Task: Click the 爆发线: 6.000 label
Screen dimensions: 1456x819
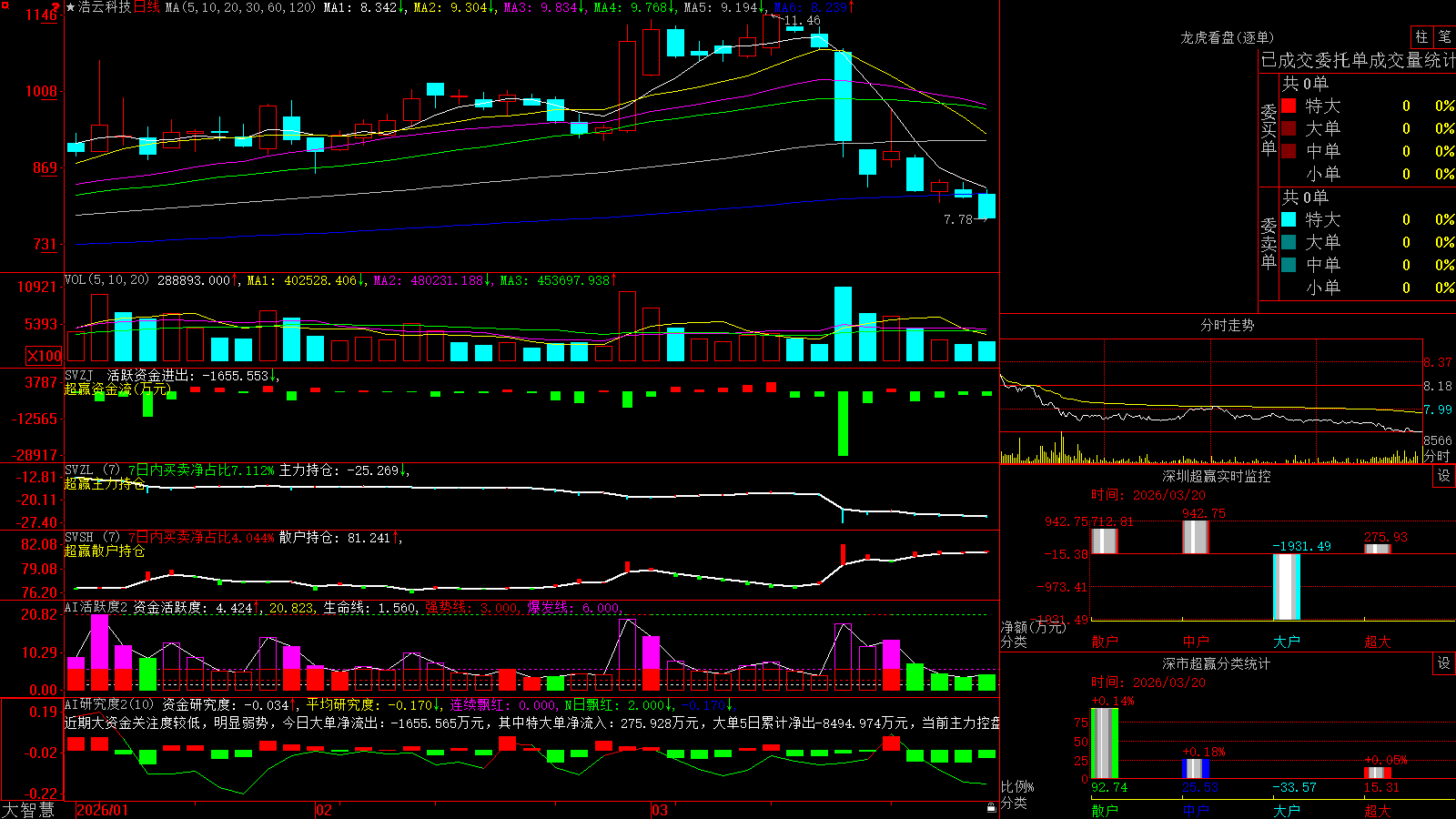Action: tap(575, 608)
